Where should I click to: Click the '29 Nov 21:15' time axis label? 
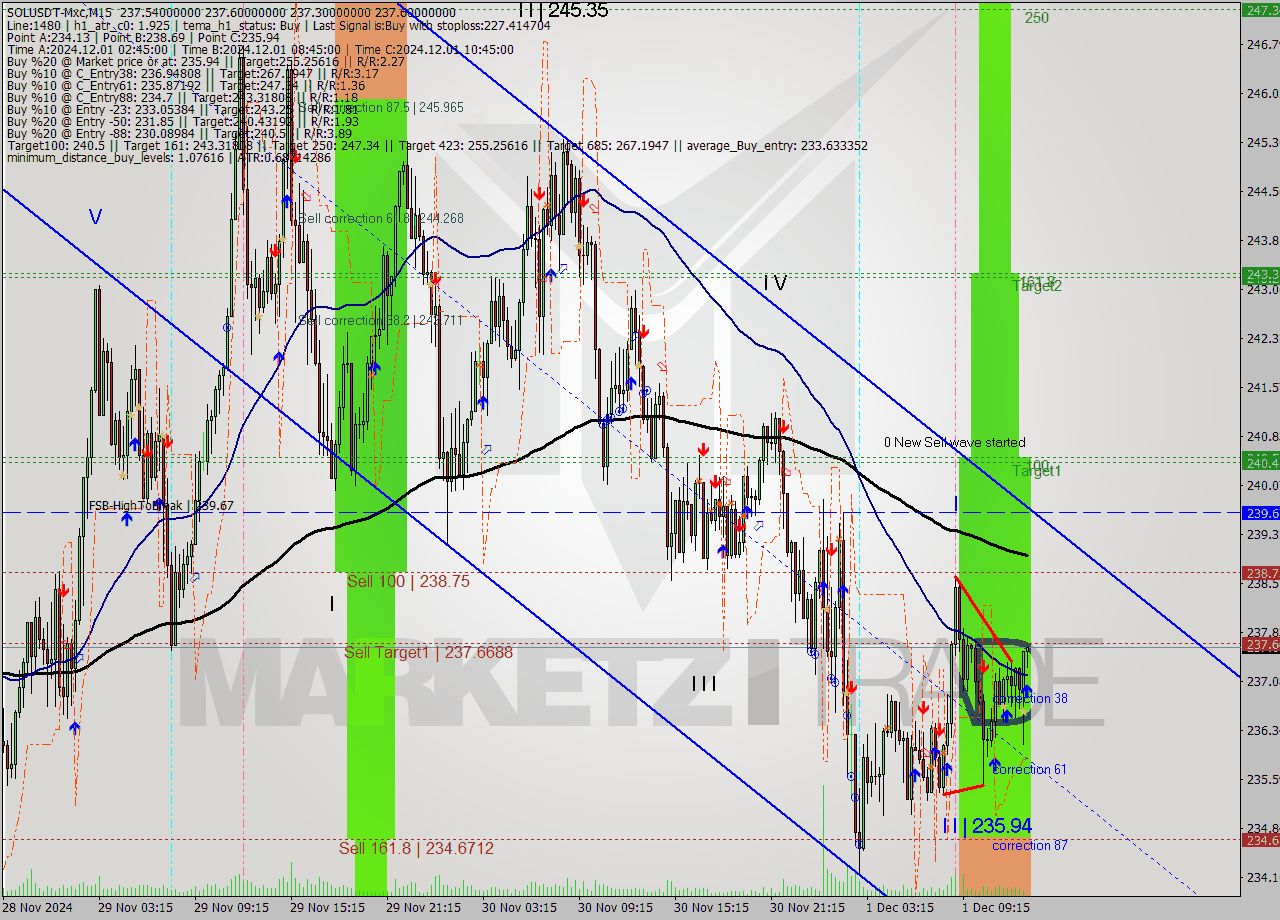[423, 908]
